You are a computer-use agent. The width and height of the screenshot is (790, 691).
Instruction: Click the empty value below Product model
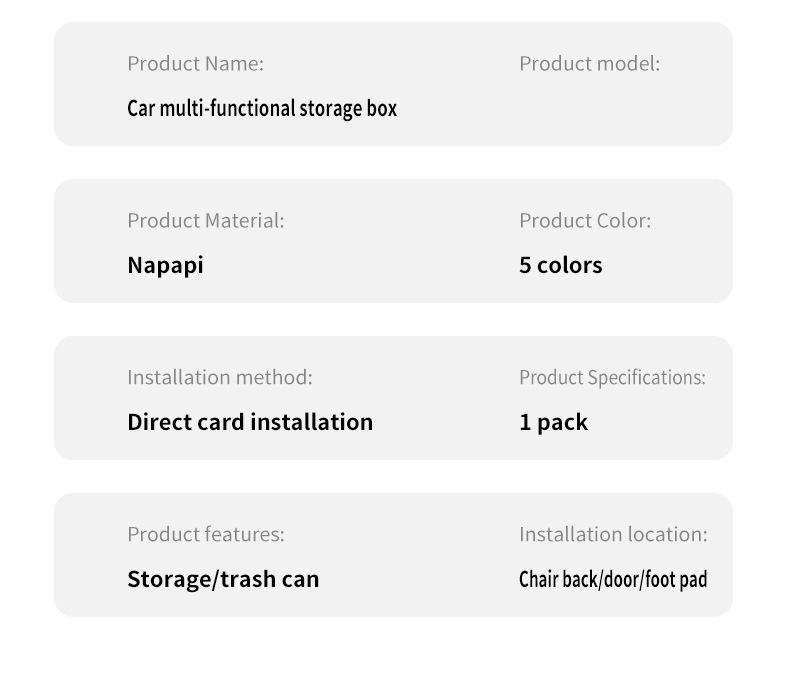589,108
